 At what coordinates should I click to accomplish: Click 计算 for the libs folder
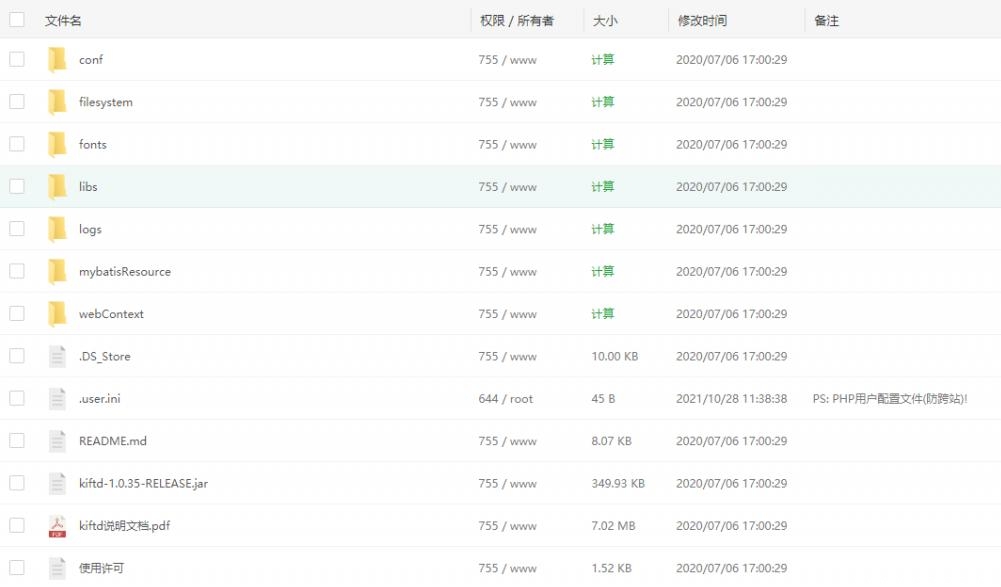click(x=603, y=187)
